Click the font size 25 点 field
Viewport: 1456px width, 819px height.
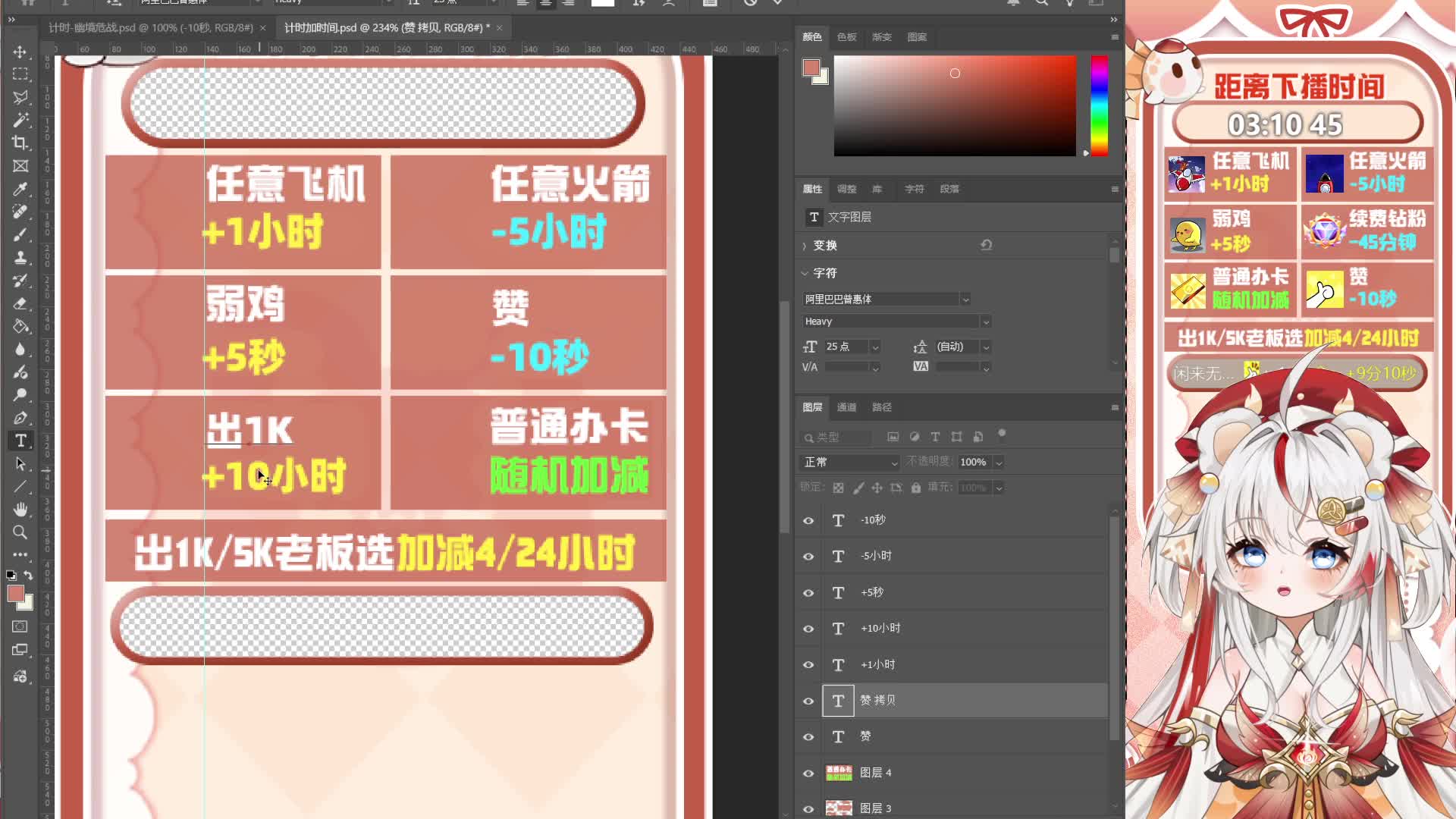click(x=846, y=347)
